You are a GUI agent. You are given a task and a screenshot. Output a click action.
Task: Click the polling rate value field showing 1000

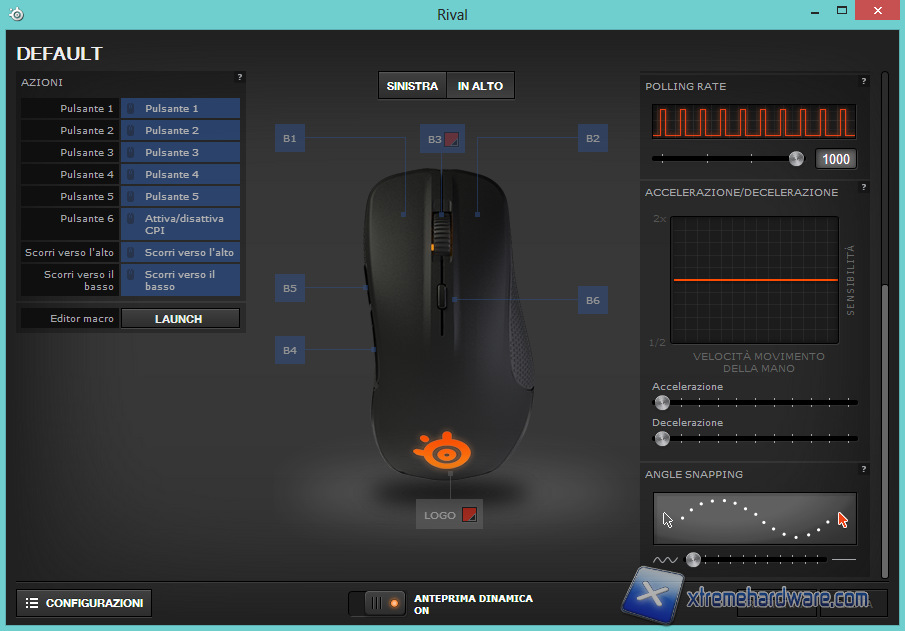tap(835, 159)
